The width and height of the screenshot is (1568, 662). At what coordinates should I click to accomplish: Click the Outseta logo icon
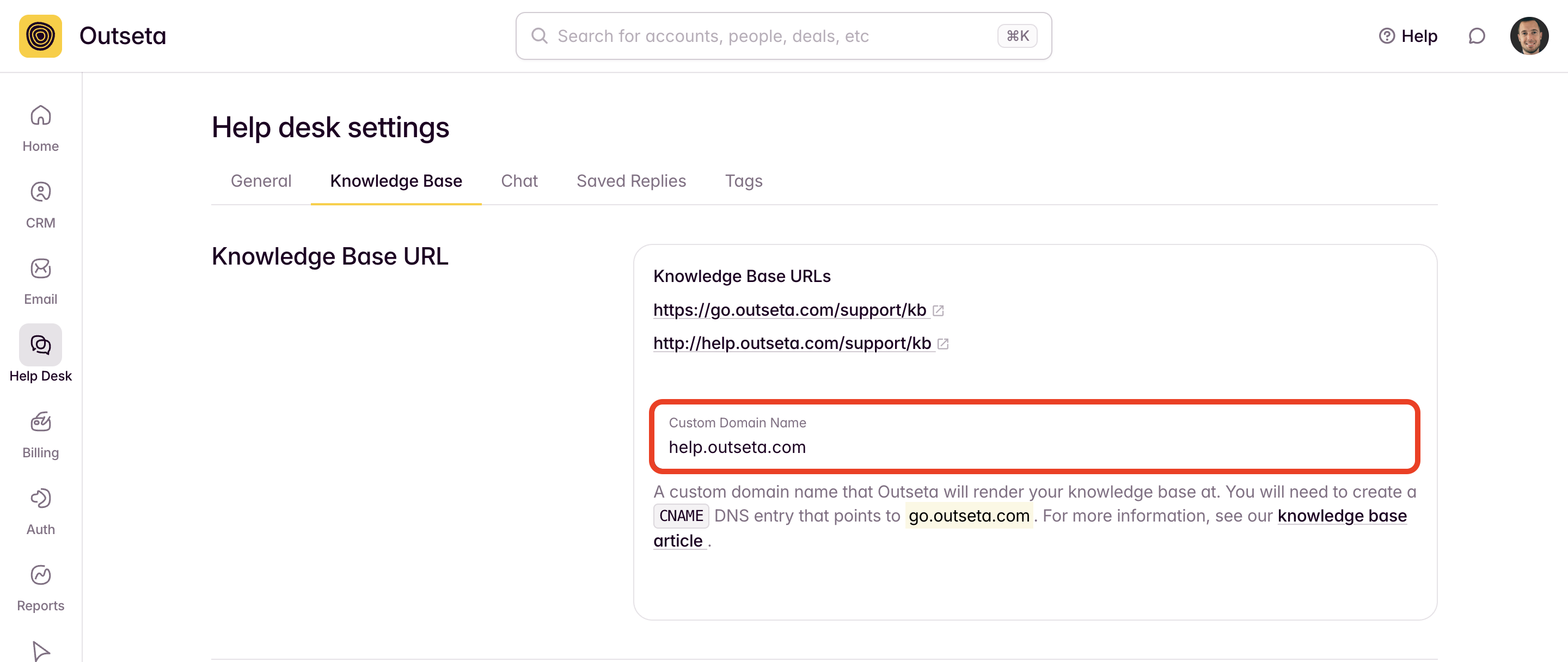pyautogui.click(x=40, y=36)
